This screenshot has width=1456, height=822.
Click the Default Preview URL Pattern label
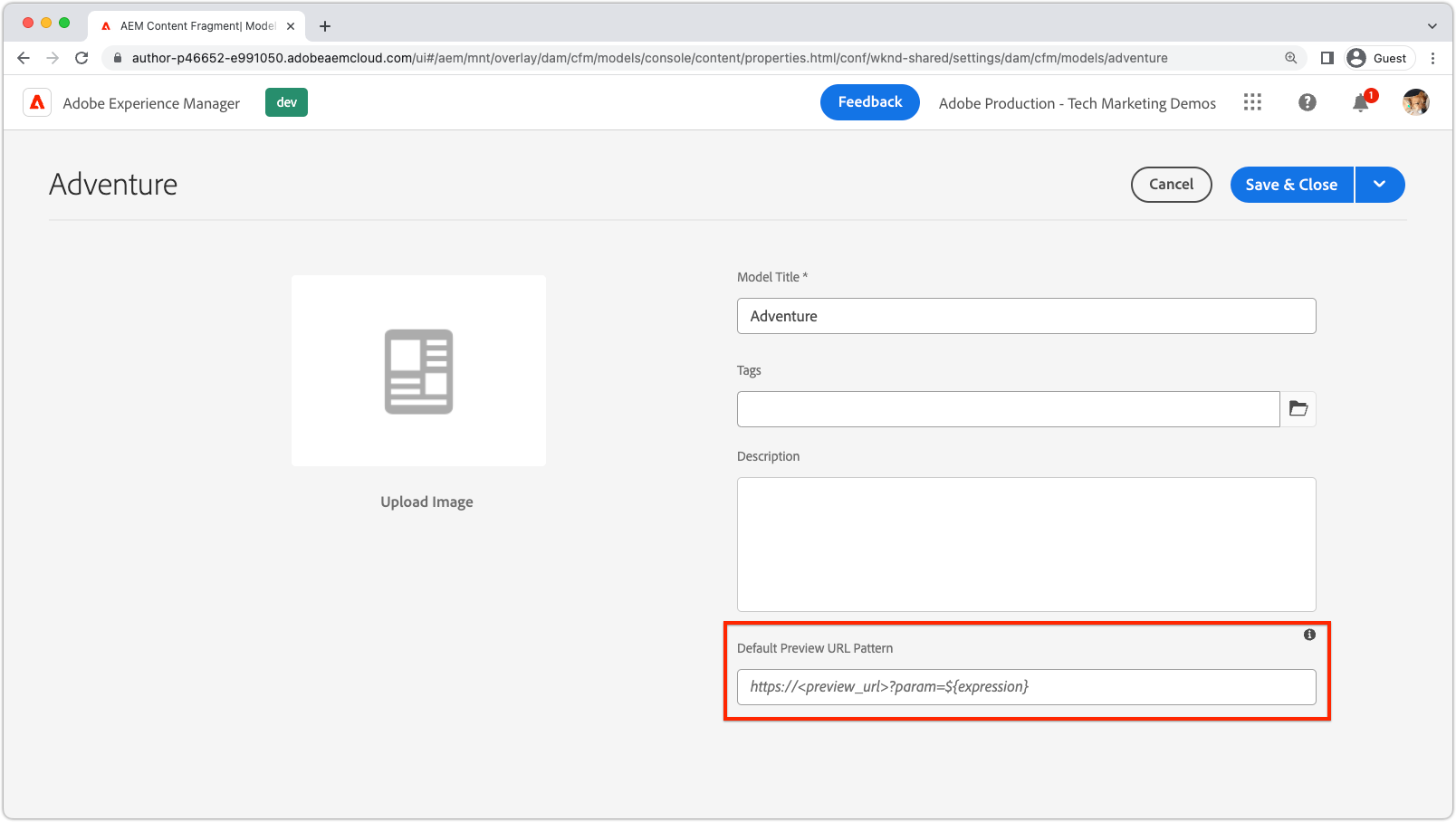815,648
